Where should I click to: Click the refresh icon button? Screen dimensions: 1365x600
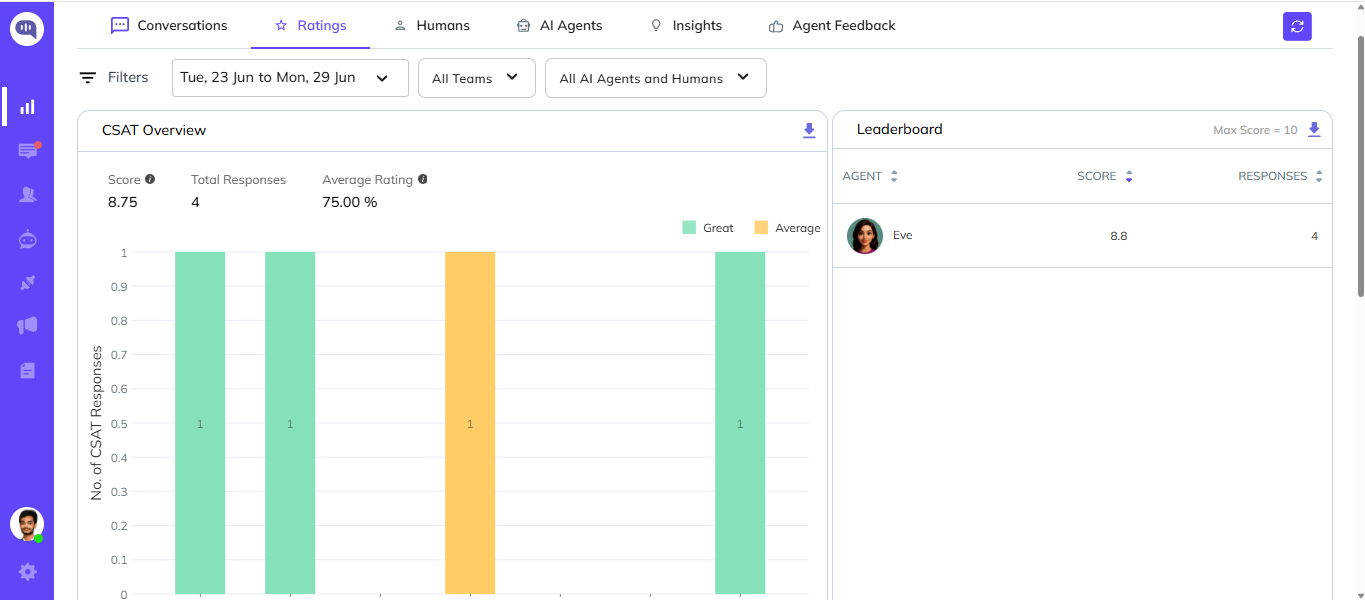[x=1297, y=27]
